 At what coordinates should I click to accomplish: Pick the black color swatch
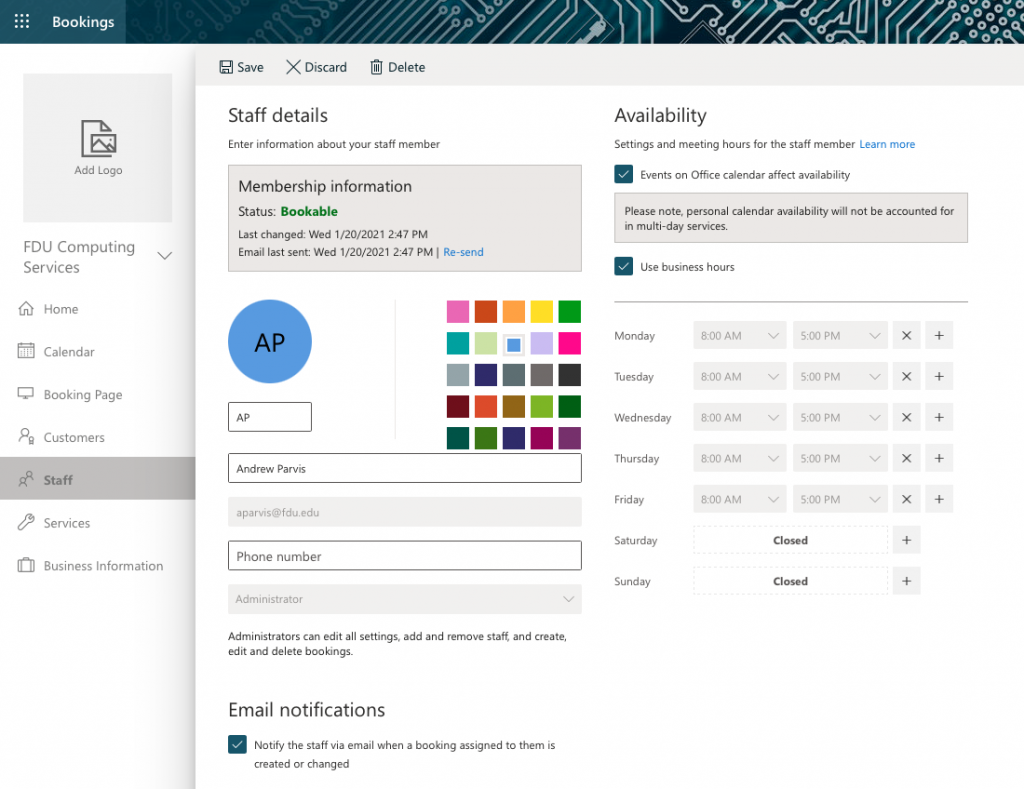[x=569, y=375]
